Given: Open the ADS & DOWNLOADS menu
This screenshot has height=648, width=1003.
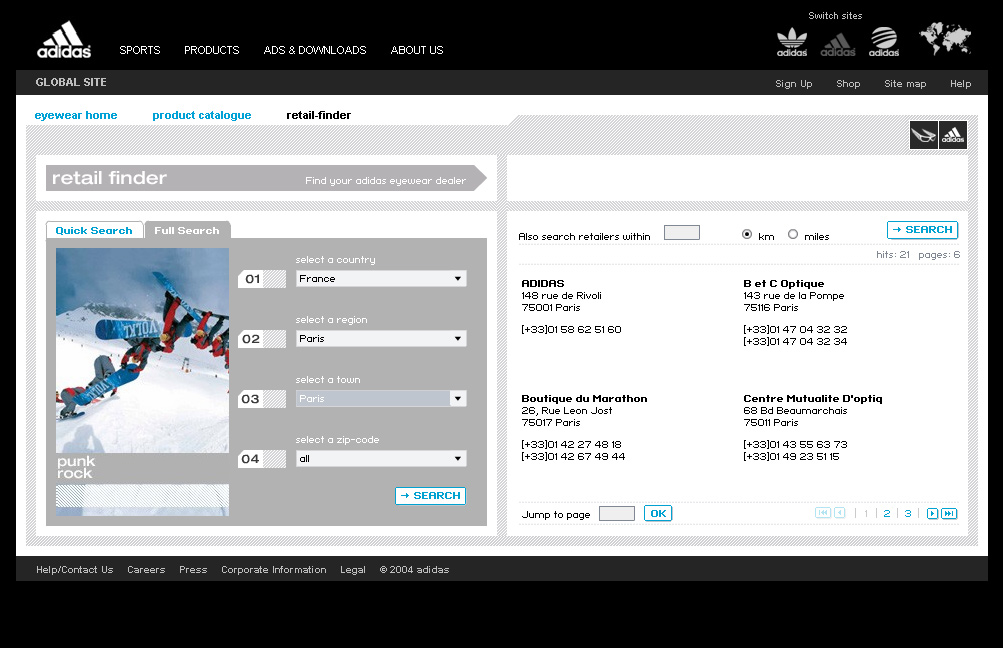Looking at the screenshot, I should (314, 50).
